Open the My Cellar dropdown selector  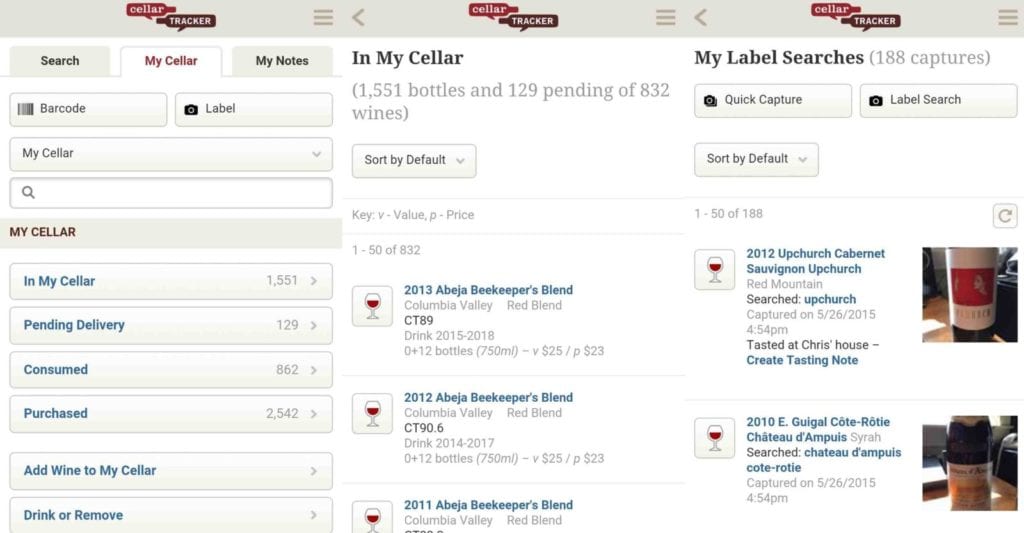pyautogui.click(x=171, y=154)
